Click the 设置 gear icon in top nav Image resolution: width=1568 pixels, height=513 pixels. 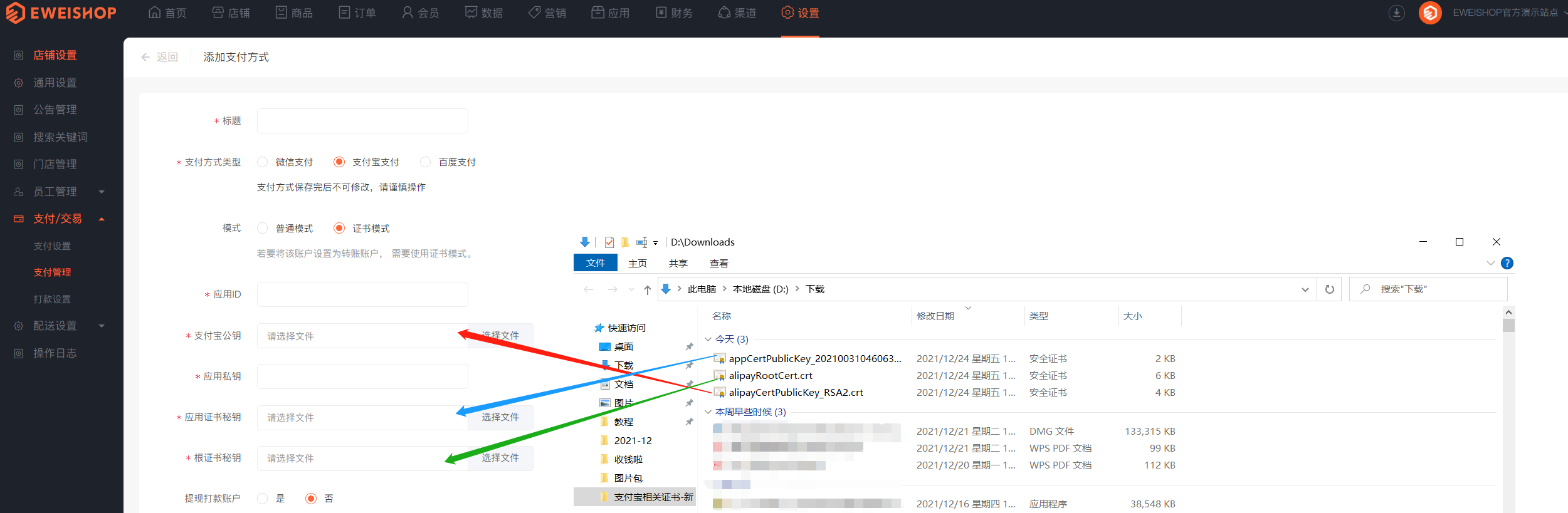(x=787, y=13)
